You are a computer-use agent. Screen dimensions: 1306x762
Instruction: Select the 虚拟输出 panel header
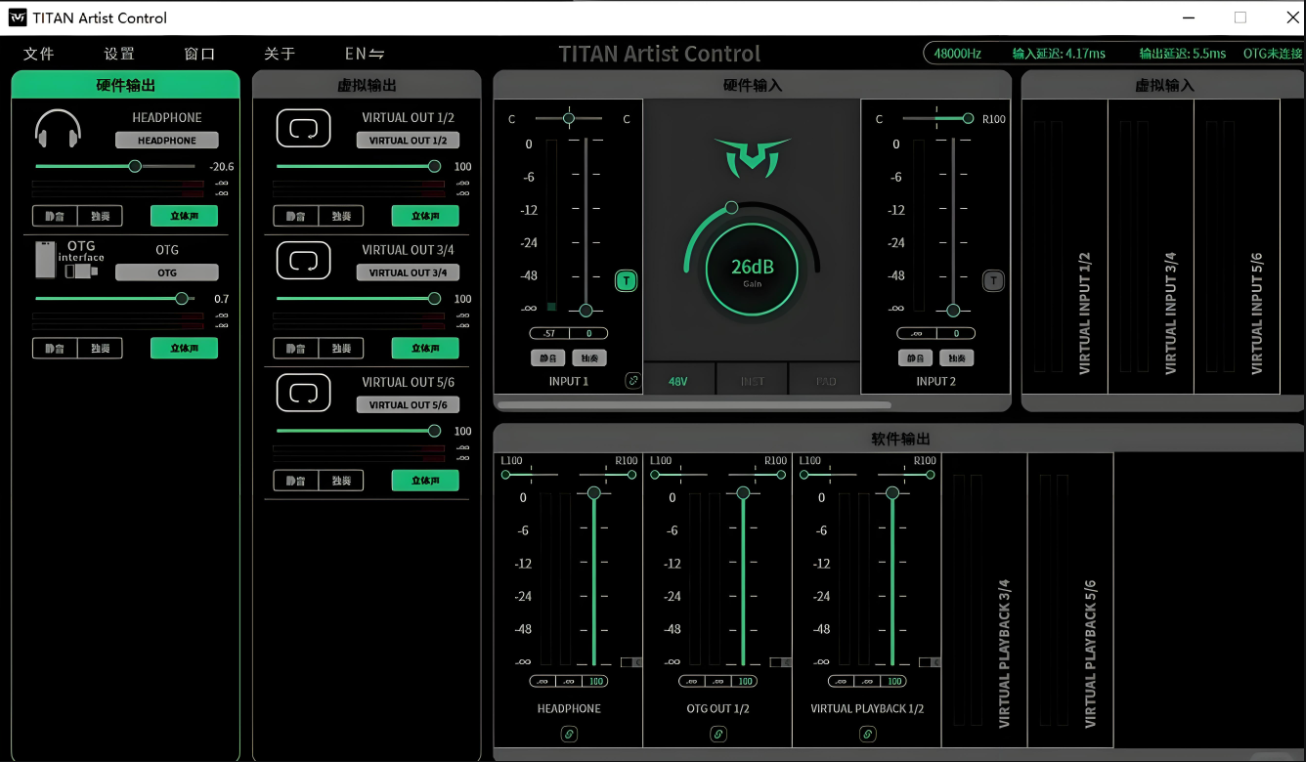point(367,85)
